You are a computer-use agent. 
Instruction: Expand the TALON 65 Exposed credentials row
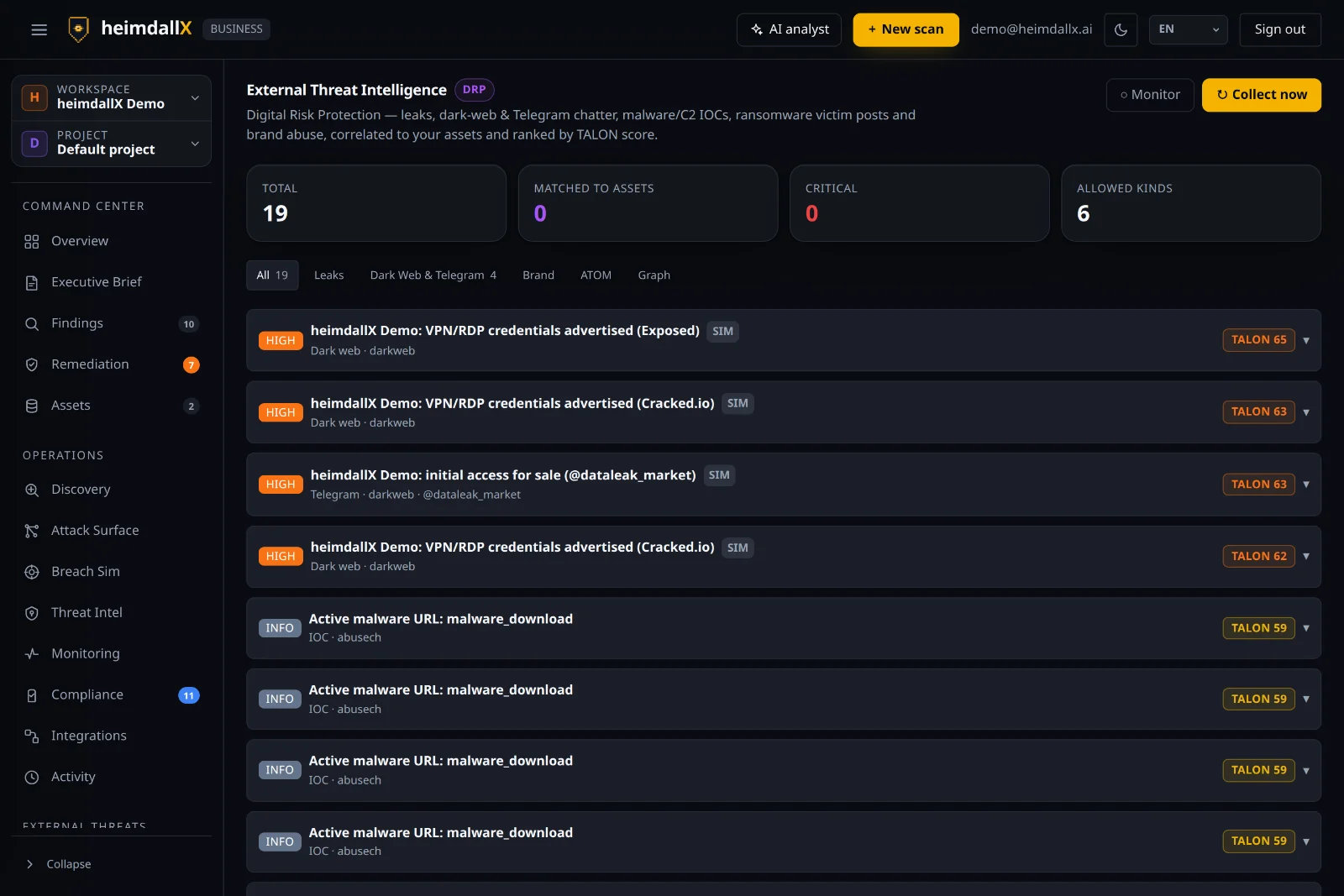tap(1306, 341)
